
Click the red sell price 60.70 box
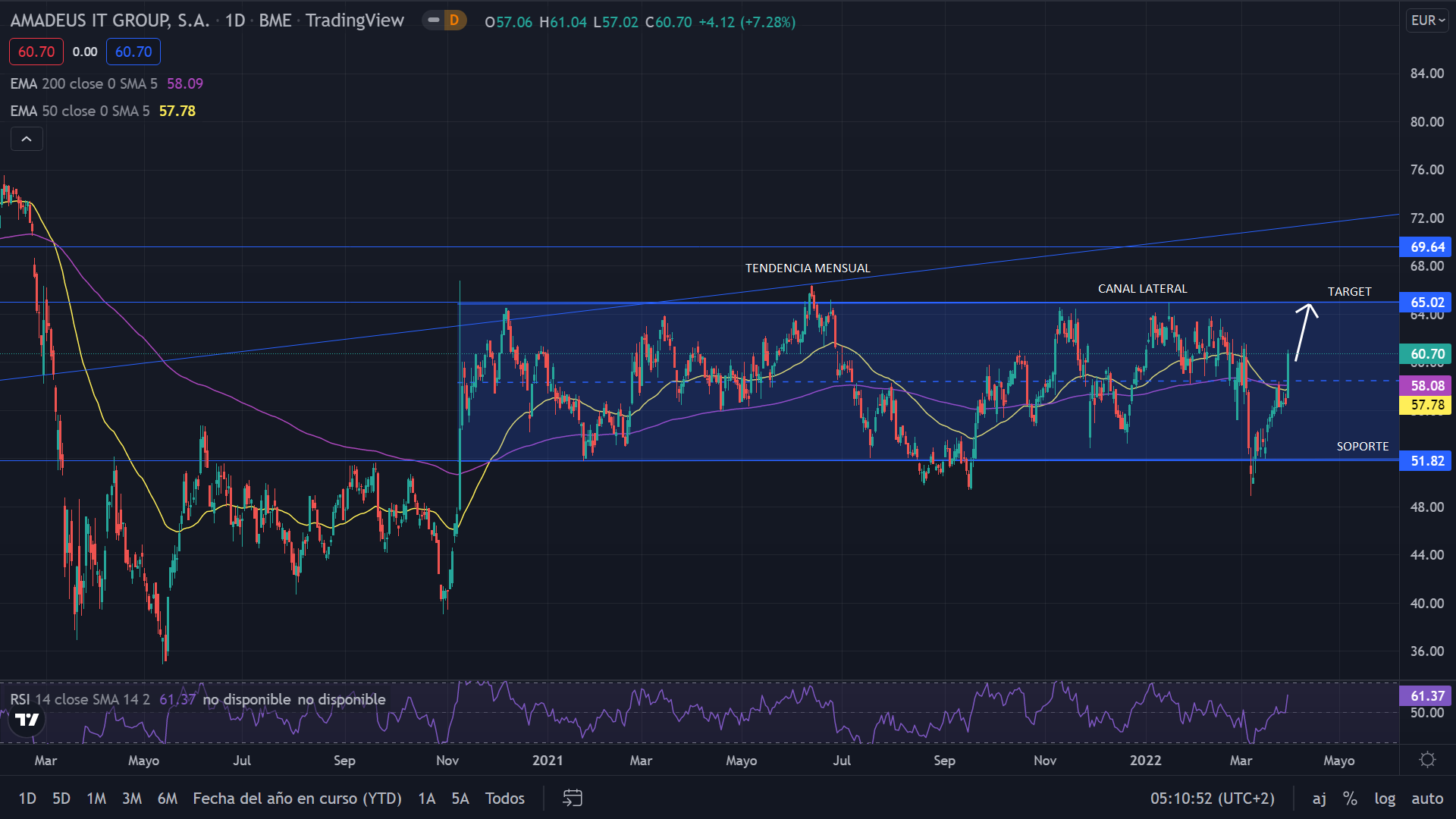pos(36,52)
